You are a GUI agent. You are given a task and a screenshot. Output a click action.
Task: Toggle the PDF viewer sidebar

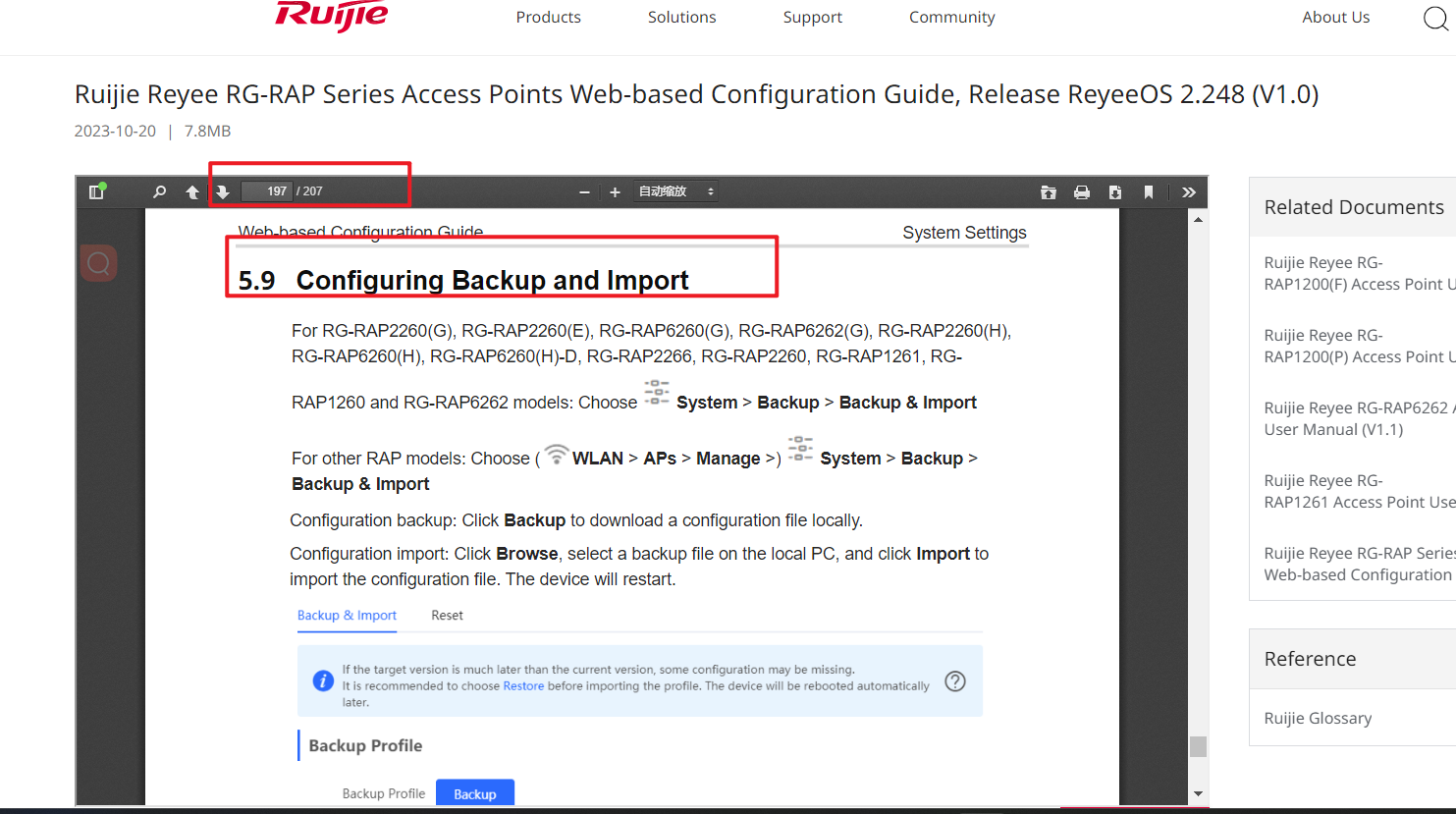click(x=96, y=191)
